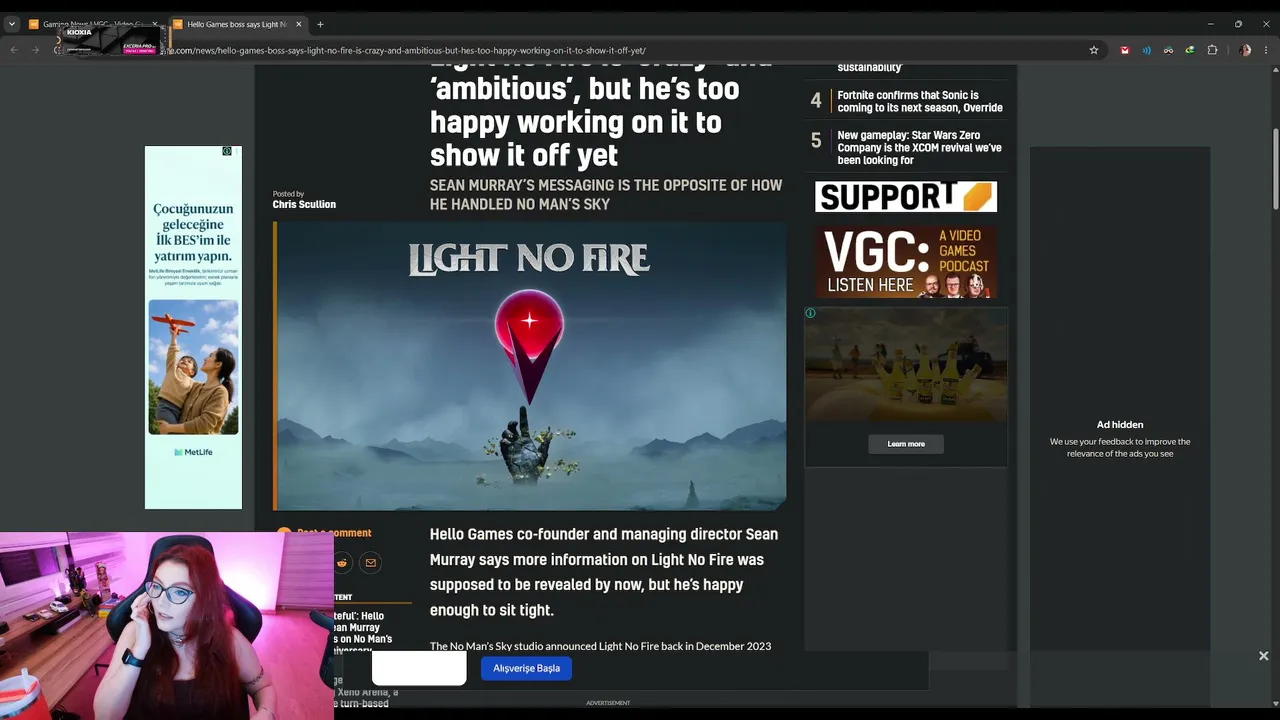The height and width of the screenshot is (720, 1280).
Task: Open the Star Wars Zero Company article
Action: tap(919, 148)
